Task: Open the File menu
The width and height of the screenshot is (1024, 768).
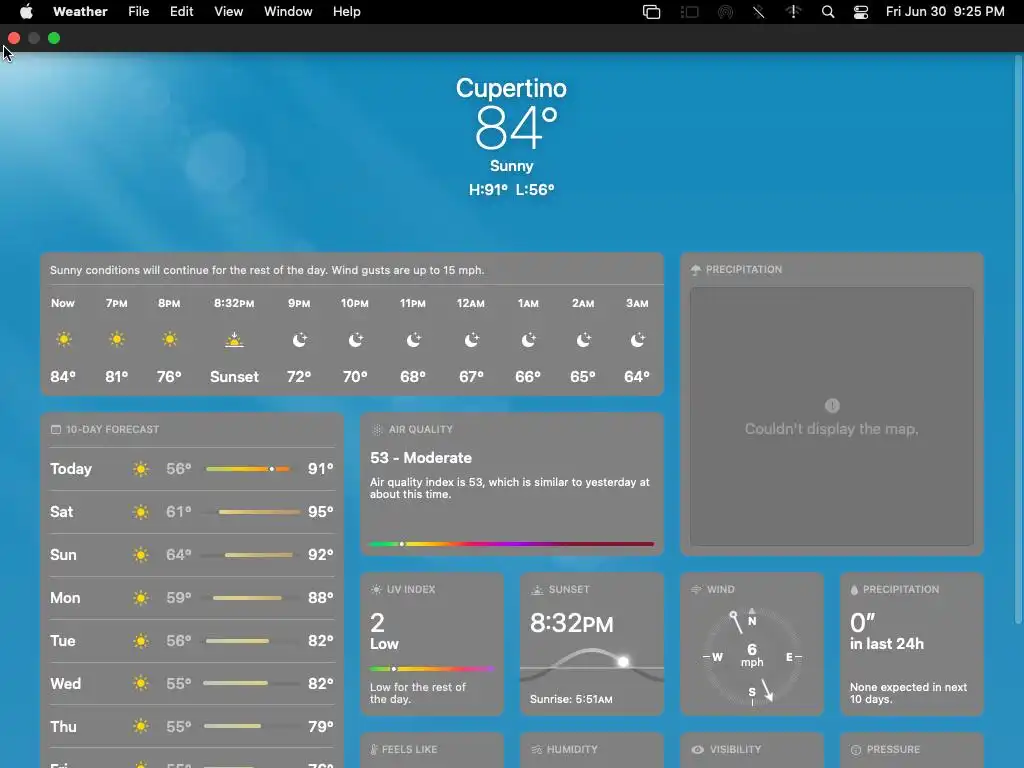Action: pos(138,12)
